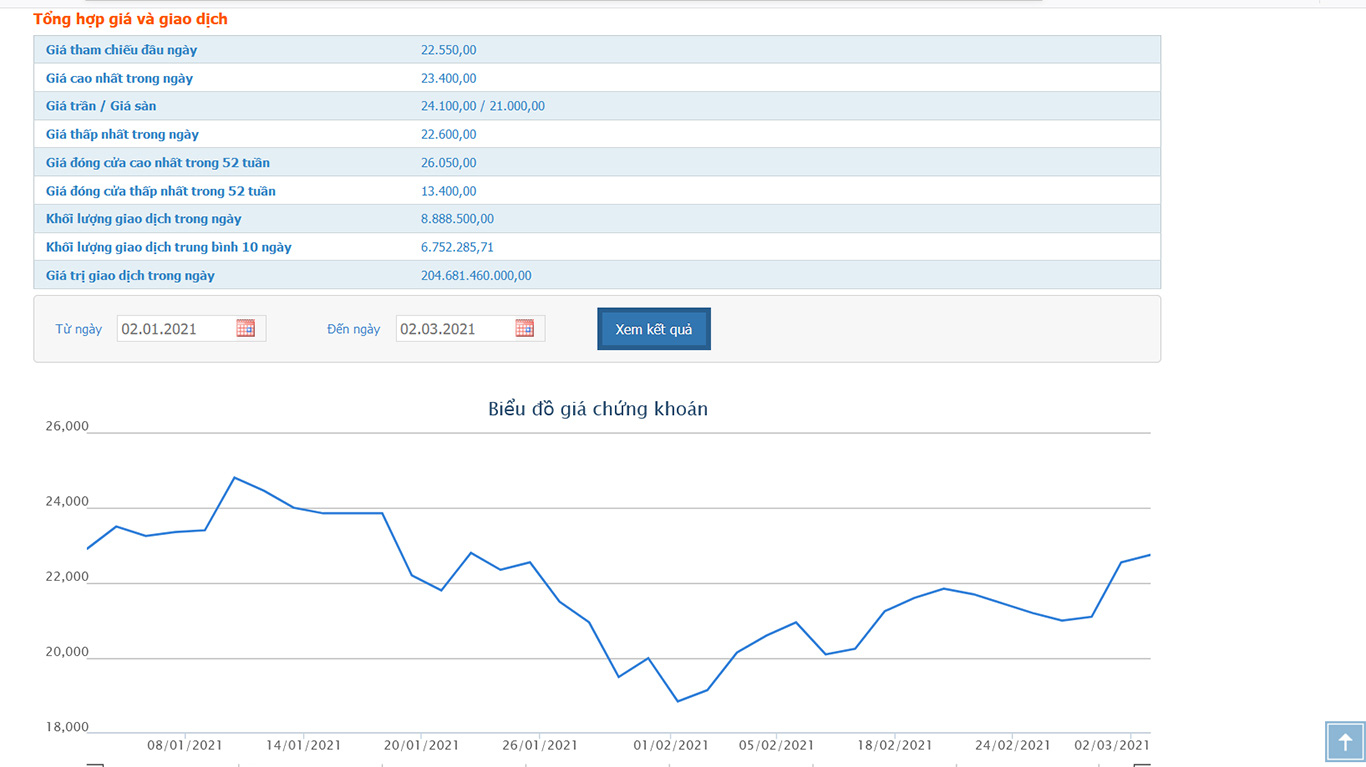
Task: Select the Giá tham chiếu đầu ngày row label
Action: click(x=121, y=50)
